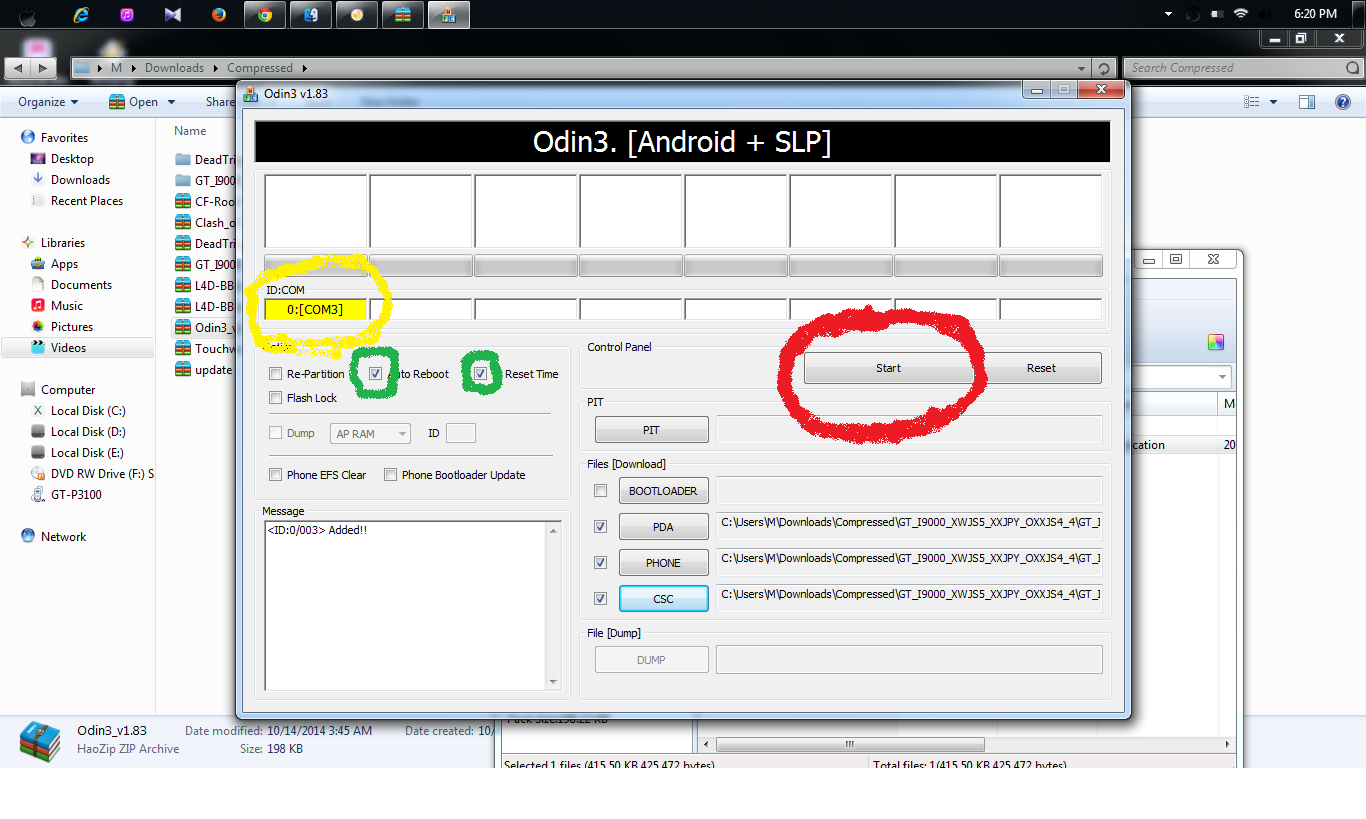Open Local Disk (C:) in sidebar

pyautogui.click(x=78, y=410)
